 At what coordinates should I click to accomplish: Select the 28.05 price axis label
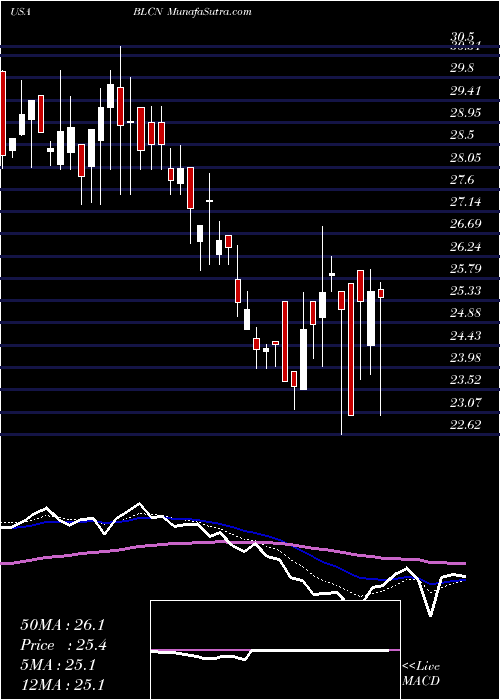(x=466, y=158)
